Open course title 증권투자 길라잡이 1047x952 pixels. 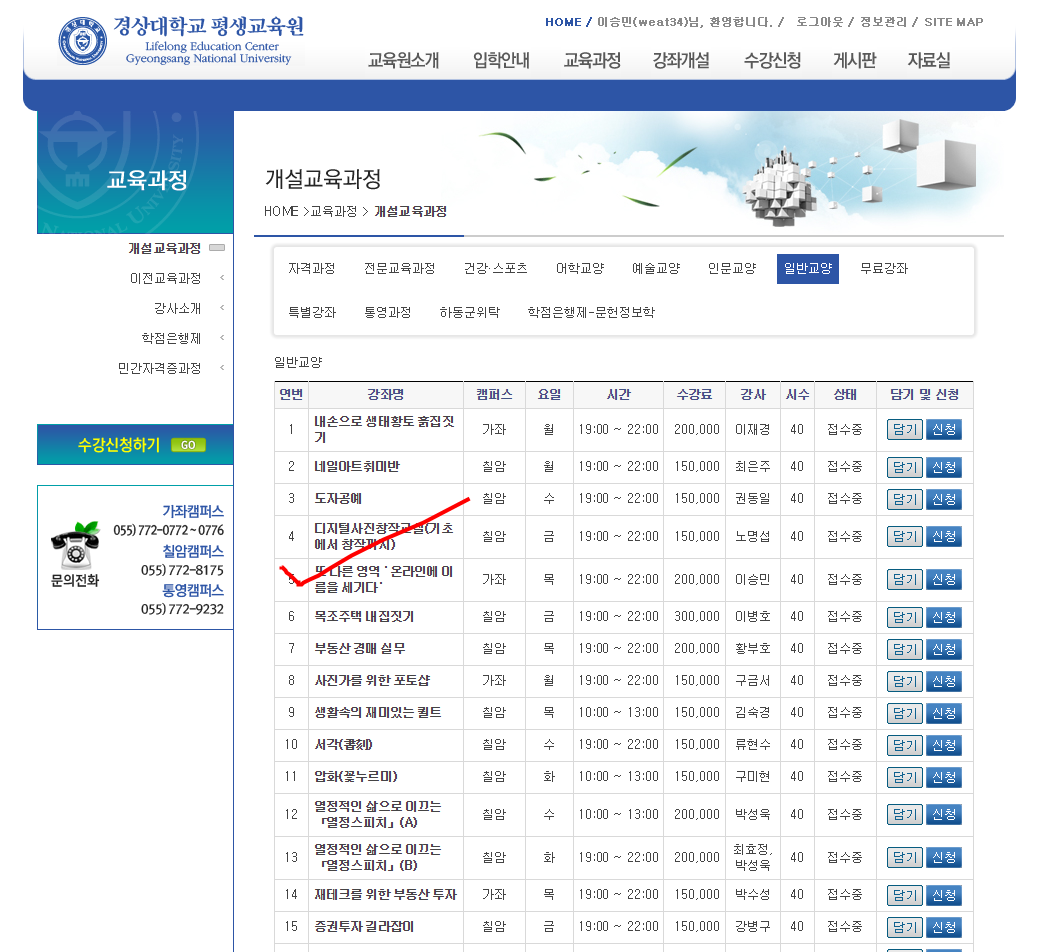pos(364,927)
